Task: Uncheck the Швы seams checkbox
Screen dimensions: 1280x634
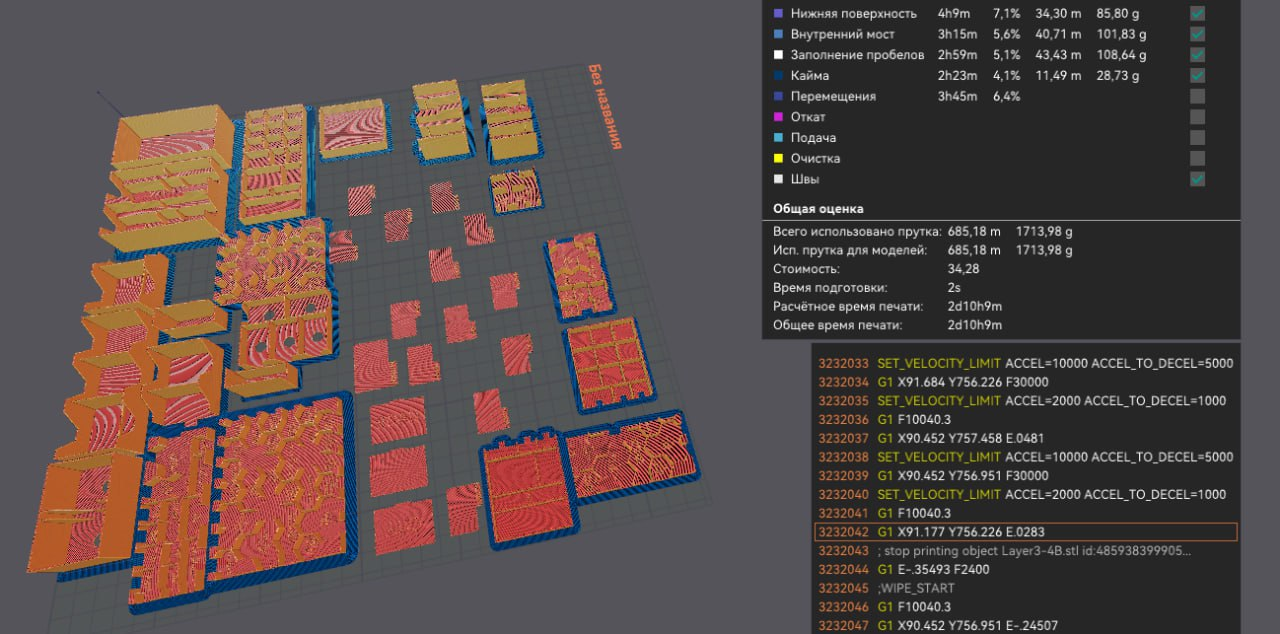Action: point(1197,179)
